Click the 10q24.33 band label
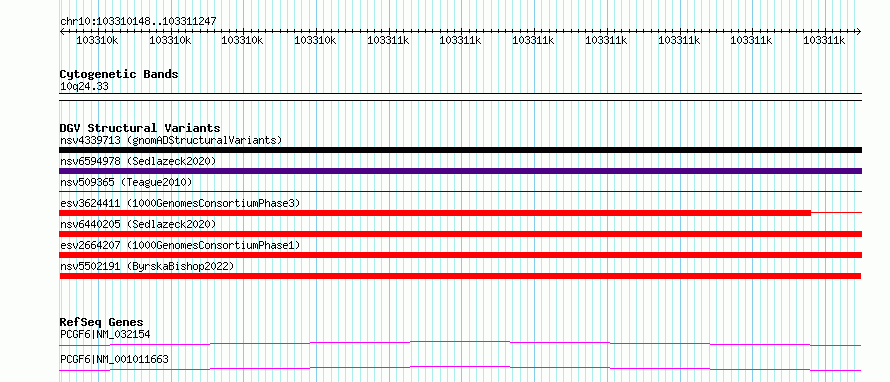 84,87
